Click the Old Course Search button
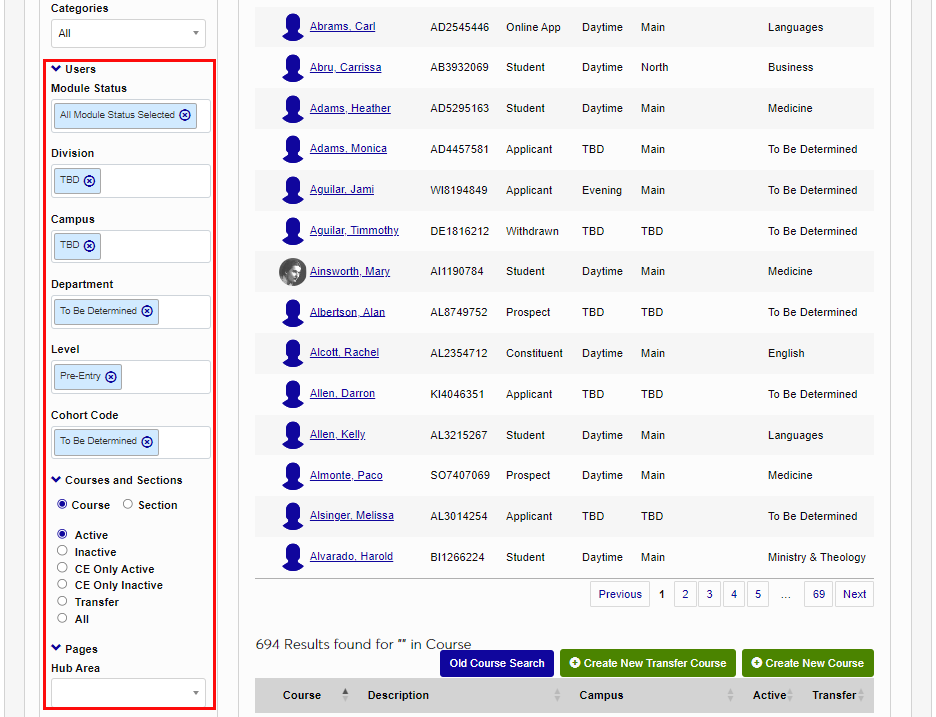The width and height of the screenshot is (936, 717). 496,663
